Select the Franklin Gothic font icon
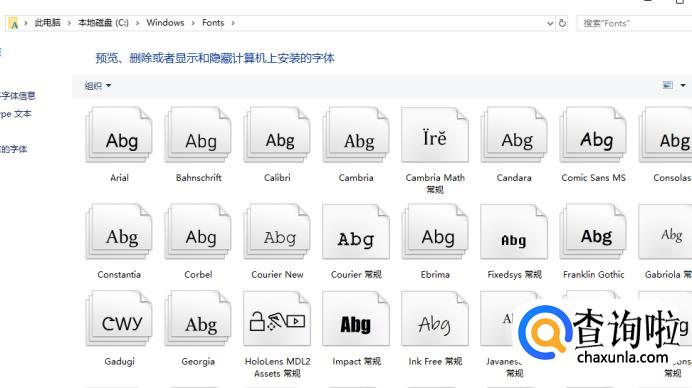Screen dimensions: 692x388 point(593,232)
